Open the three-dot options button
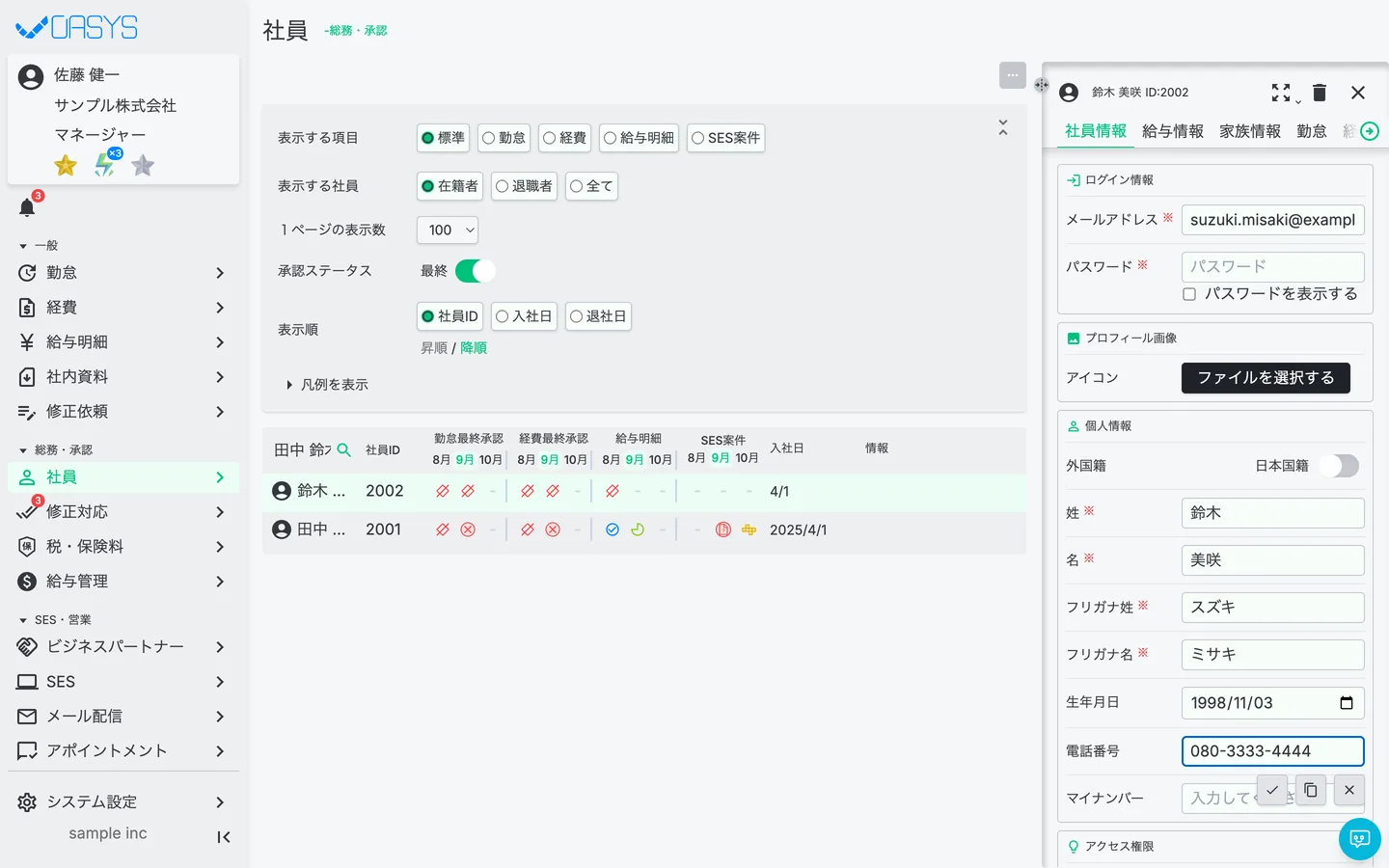1389x868 pixels. 1013,75
